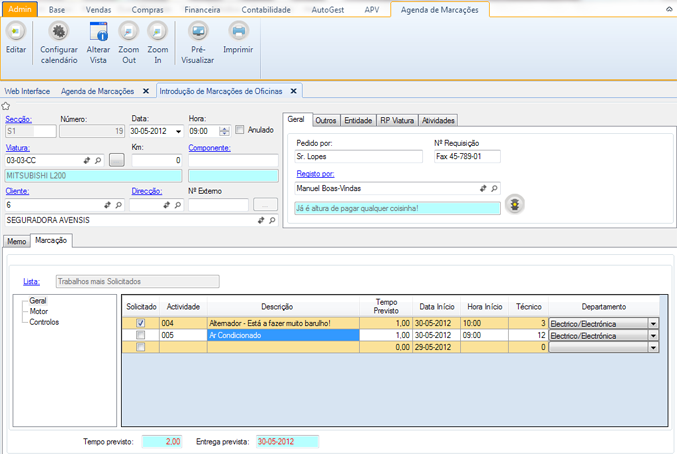Click the Zoom In magnifier icon
677x454 pixels.
tap(158, 31)
